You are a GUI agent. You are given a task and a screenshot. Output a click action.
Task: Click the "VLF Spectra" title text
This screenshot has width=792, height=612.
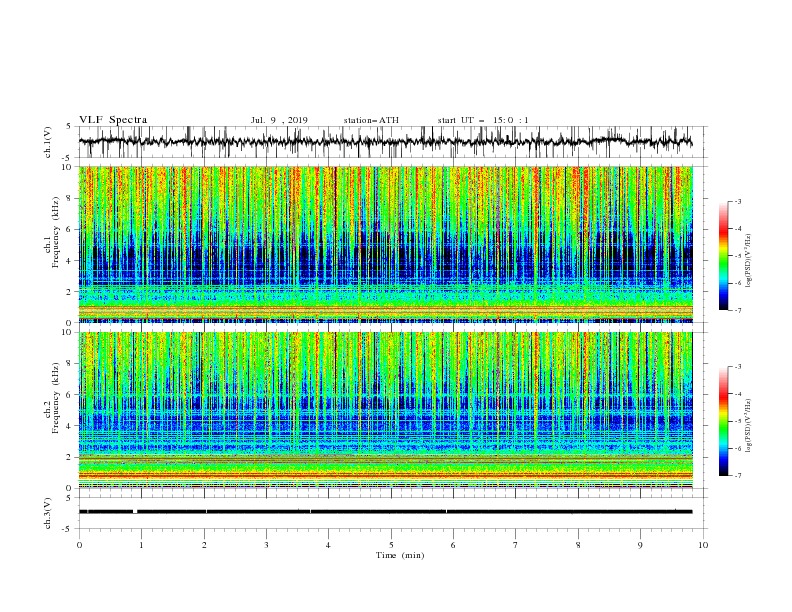coord(113,120)
